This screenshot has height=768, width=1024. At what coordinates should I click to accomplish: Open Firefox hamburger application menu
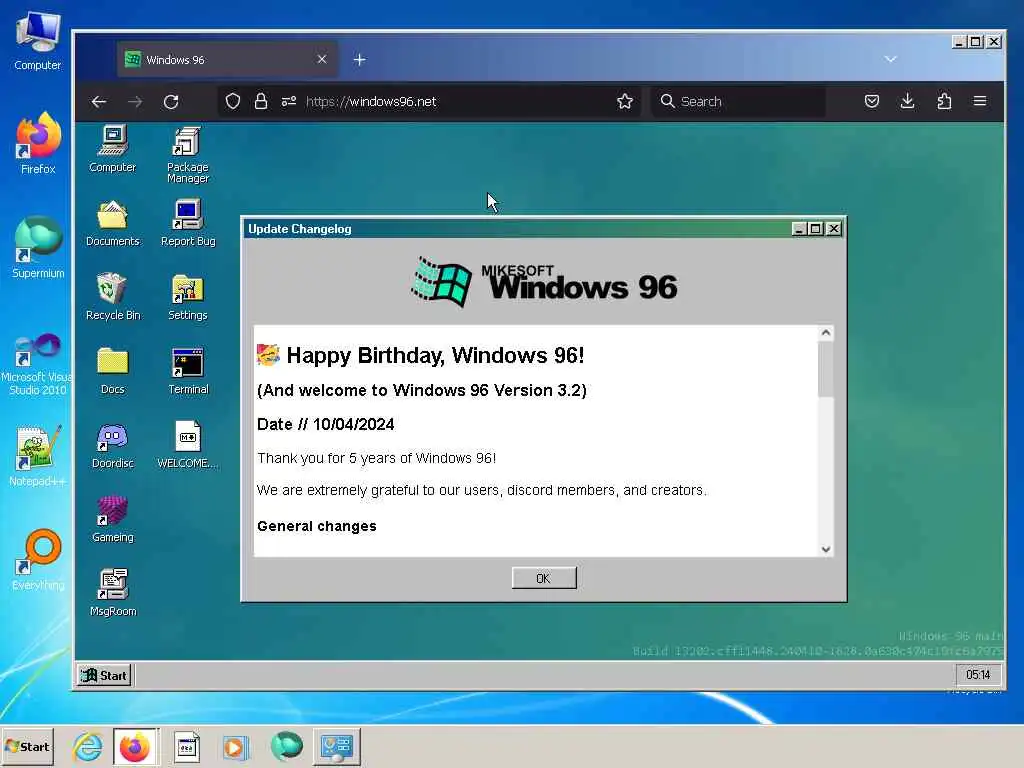click(980, 101)
